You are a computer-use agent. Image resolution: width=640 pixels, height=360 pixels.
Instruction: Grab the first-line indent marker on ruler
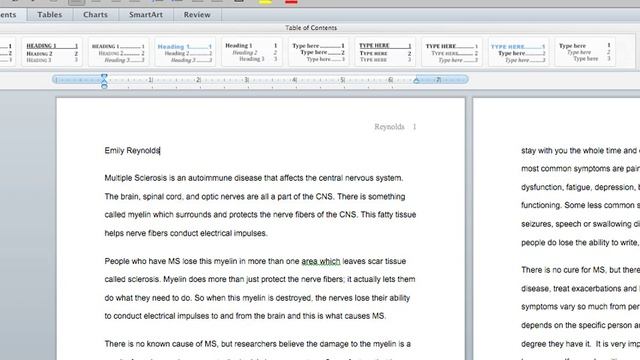click(x=104, y=76)
